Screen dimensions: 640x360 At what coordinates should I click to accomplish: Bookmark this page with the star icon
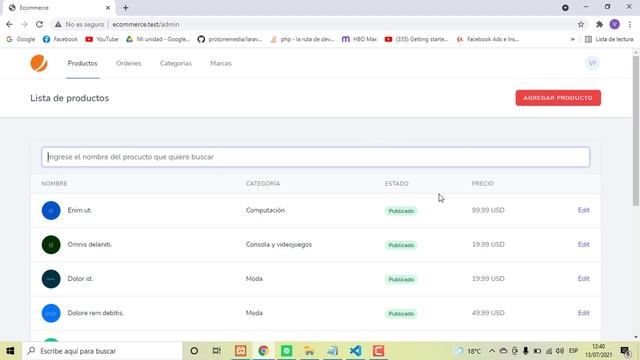coord(581,24)
